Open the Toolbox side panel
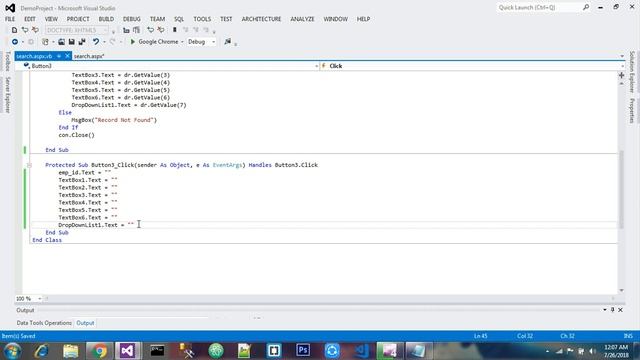Screen dimensions: 640x360 pos(7,61)
